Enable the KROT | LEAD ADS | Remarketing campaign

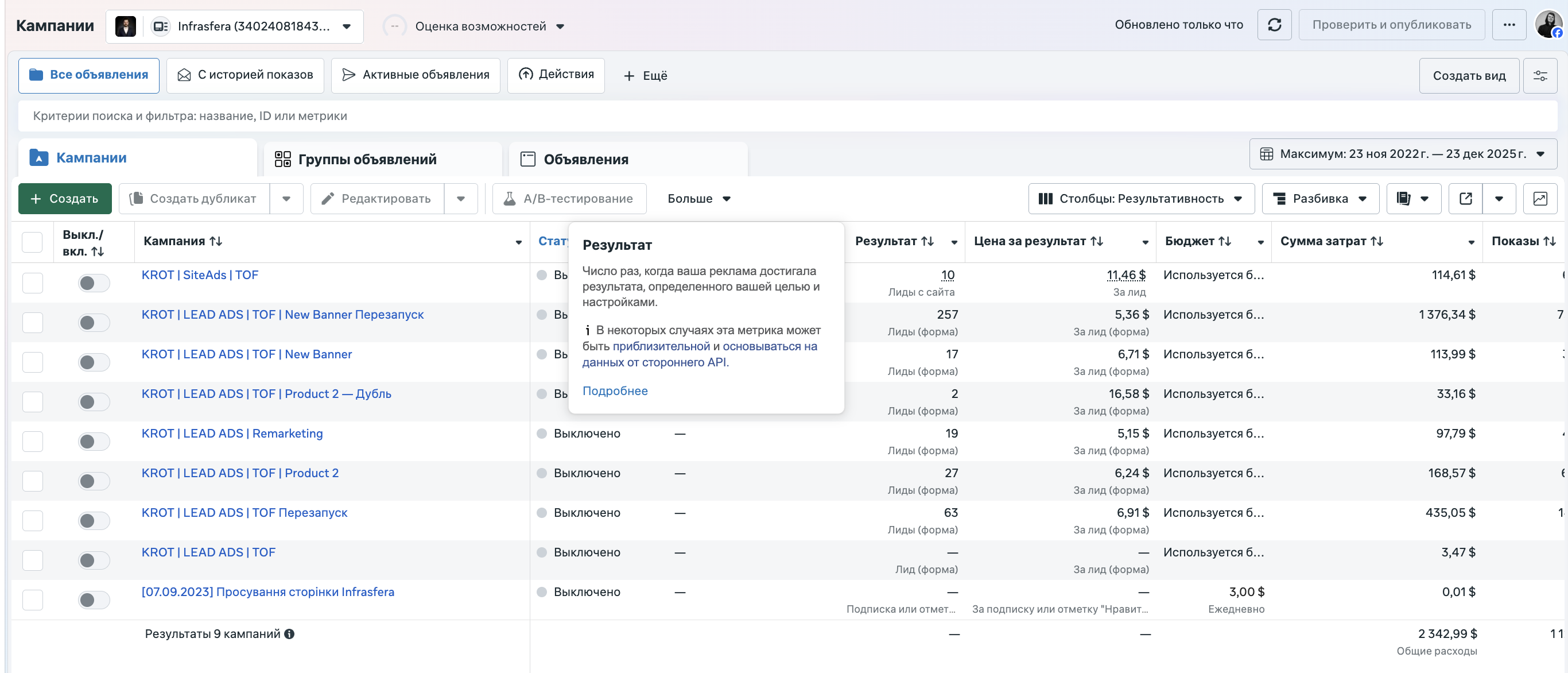[94, 442]
